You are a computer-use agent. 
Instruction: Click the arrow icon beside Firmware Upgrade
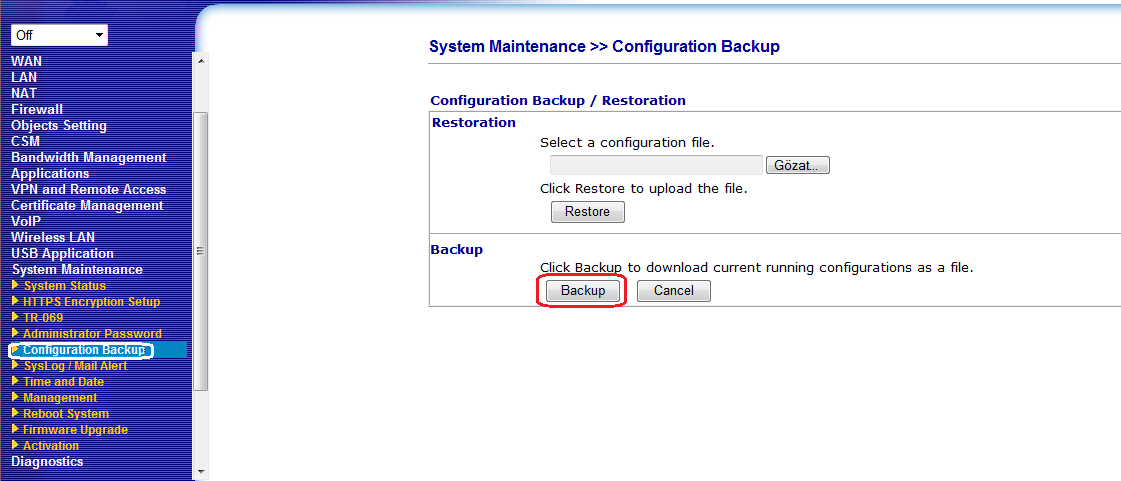(x=15, y=430)
